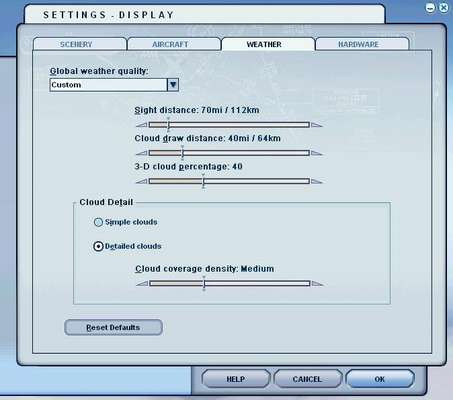Image resolution: width=453 pixels, height=400 pixels.
Task: Click the Cloud coverage density increase arrow
Action: [317, 284]
